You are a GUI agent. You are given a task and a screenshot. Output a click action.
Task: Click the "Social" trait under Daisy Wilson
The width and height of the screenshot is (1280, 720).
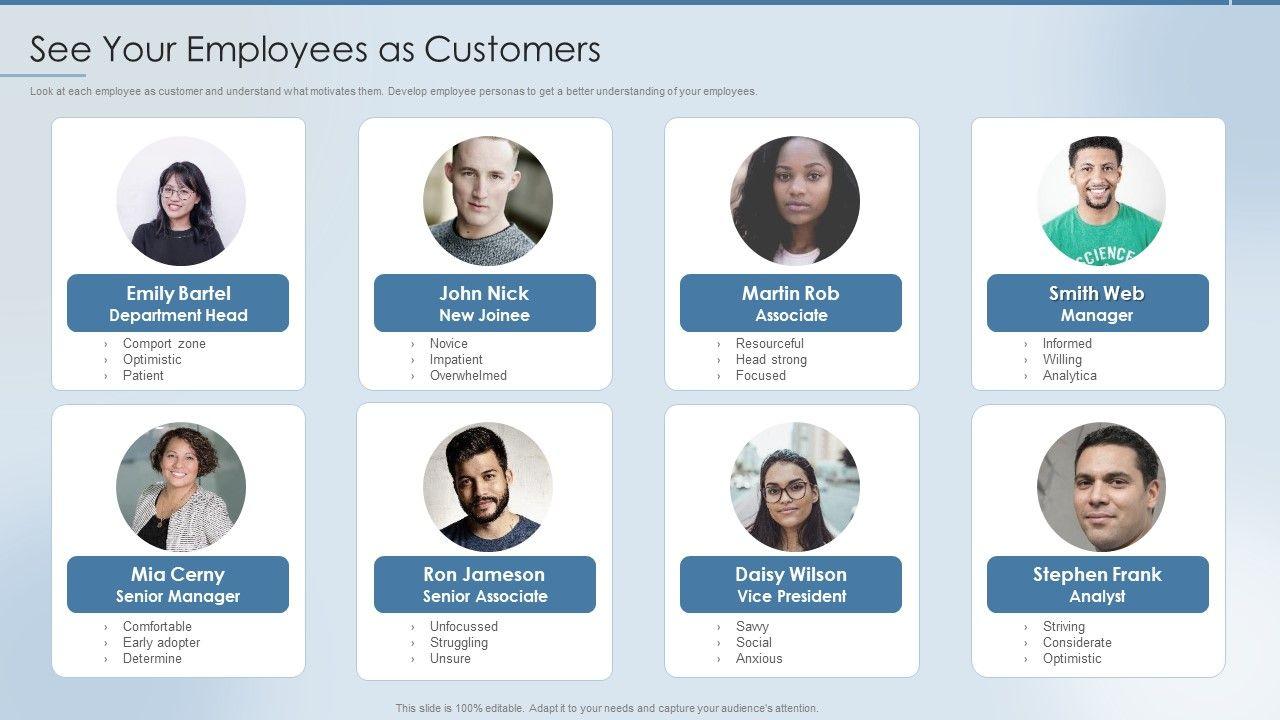click(754, 642)
